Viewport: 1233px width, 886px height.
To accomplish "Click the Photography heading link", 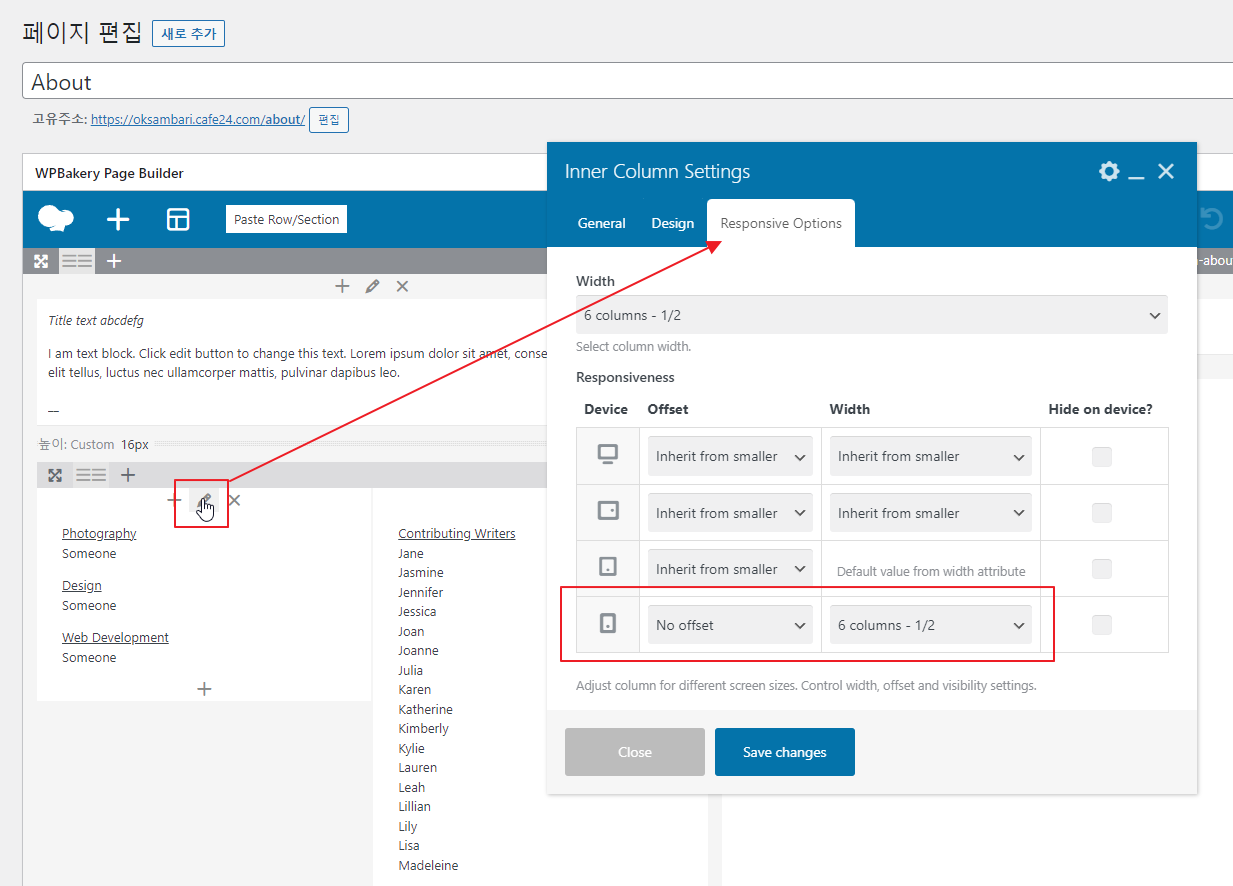I will pos(99,533).
